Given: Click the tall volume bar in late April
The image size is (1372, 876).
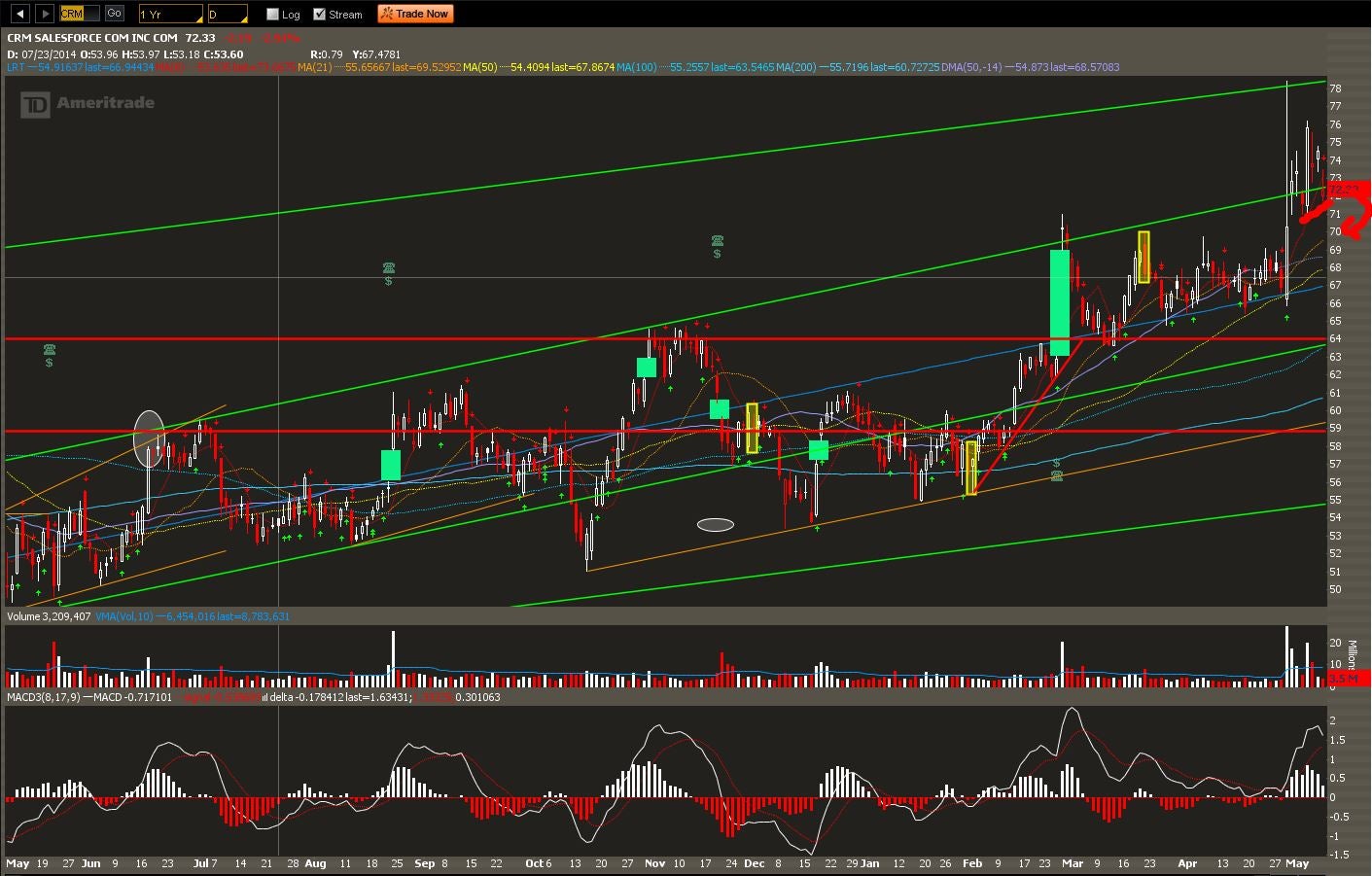Looking at the screenshot, I should point(1286,657).
